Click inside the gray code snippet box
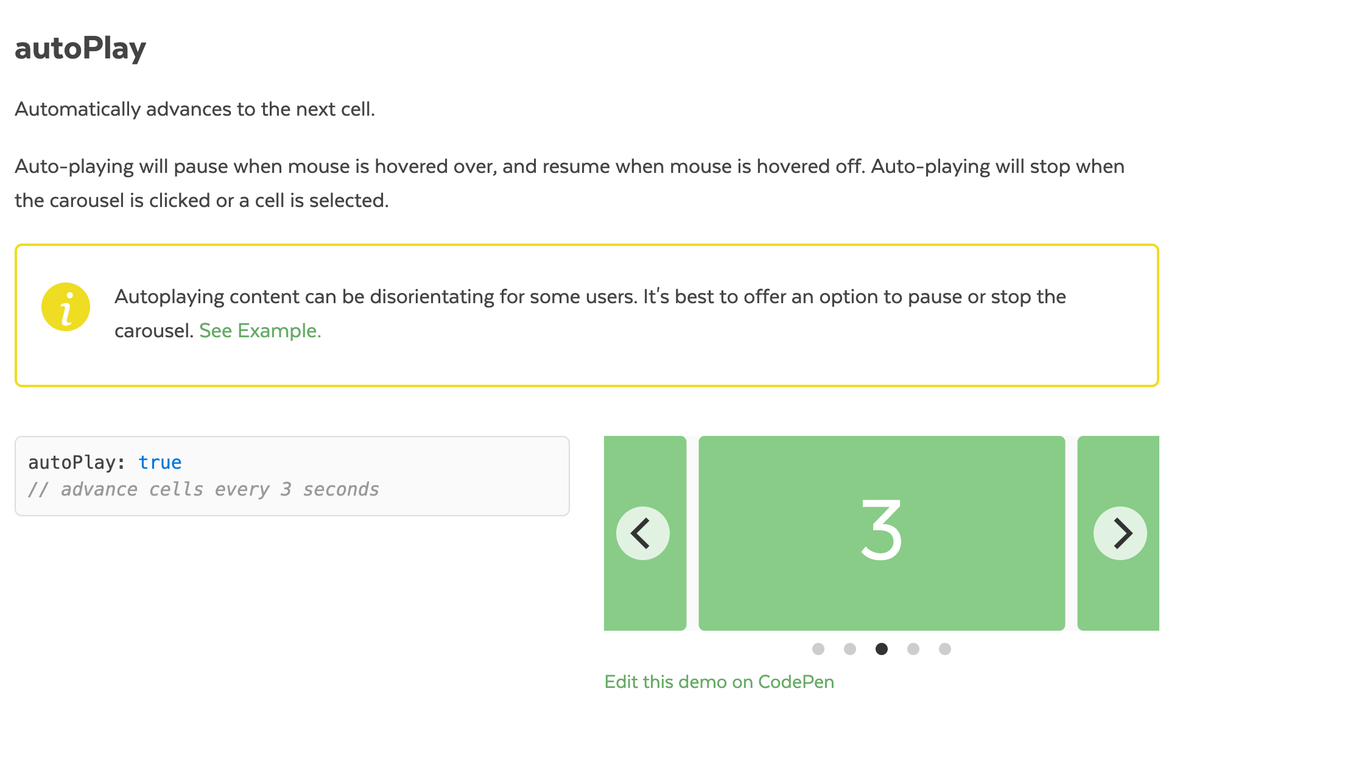The height and width of the screenshot is (761, 1370). [292, 475]
